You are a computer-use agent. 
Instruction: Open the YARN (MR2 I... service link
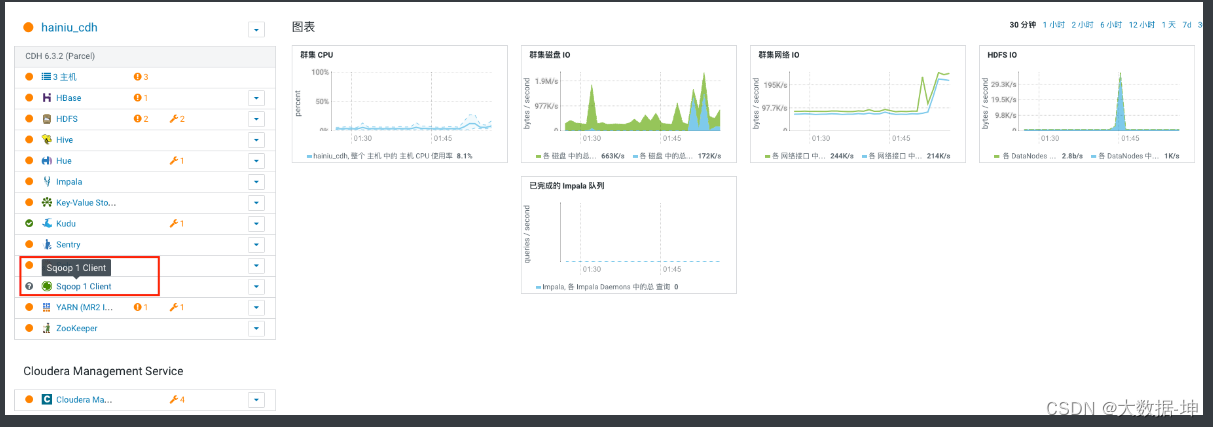84,307
